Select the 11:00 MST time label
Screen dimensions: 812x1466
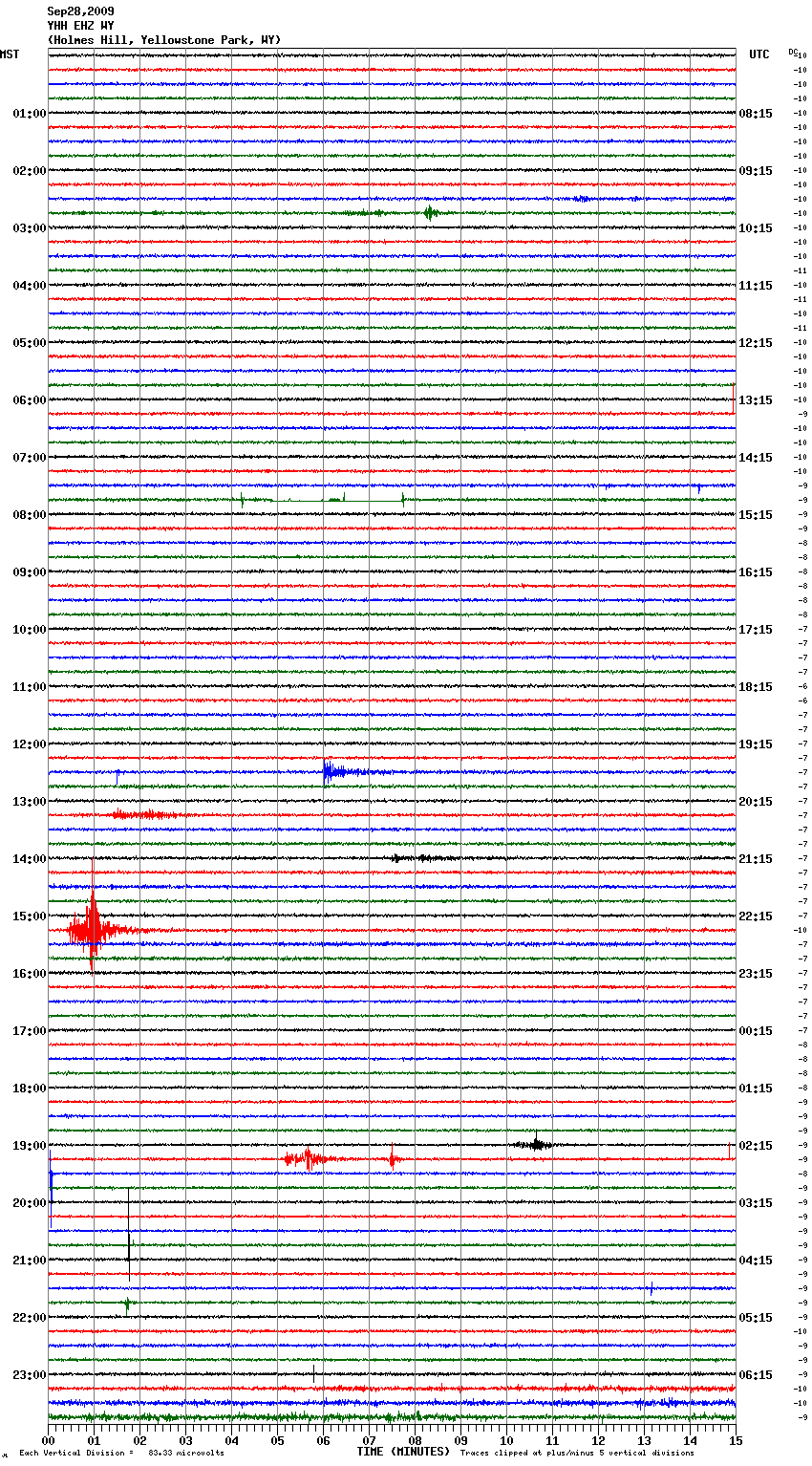[30, 687]
